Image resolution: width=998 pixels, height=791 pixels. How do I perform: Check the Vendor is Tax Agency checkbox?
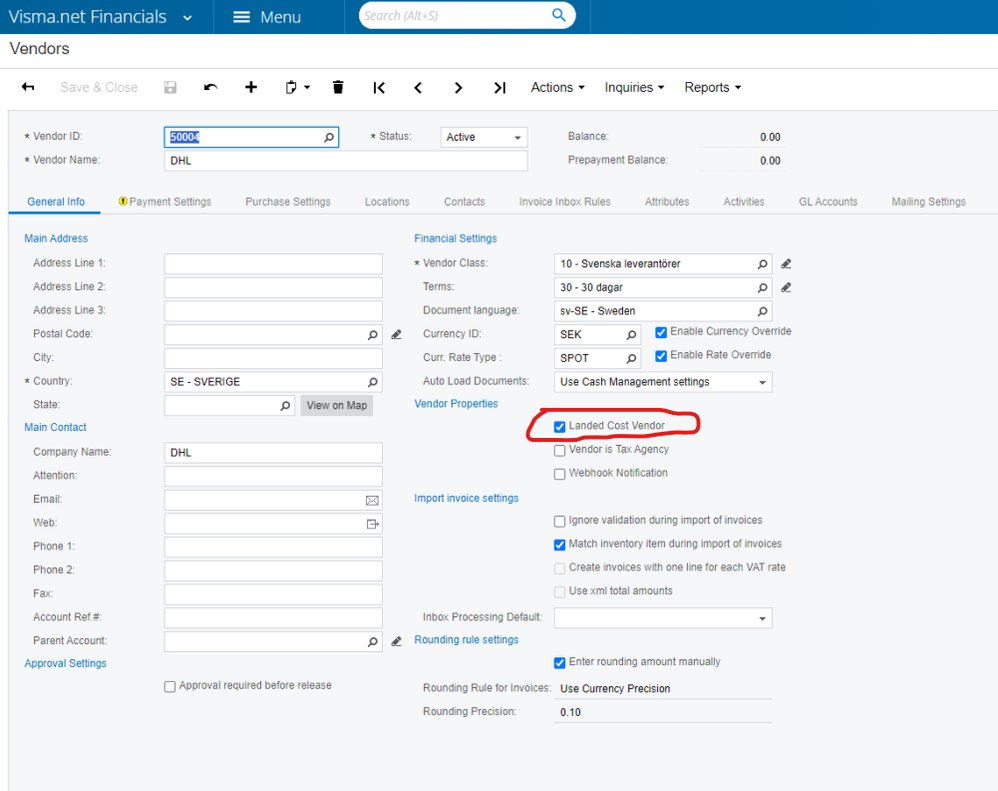point(559,451)
